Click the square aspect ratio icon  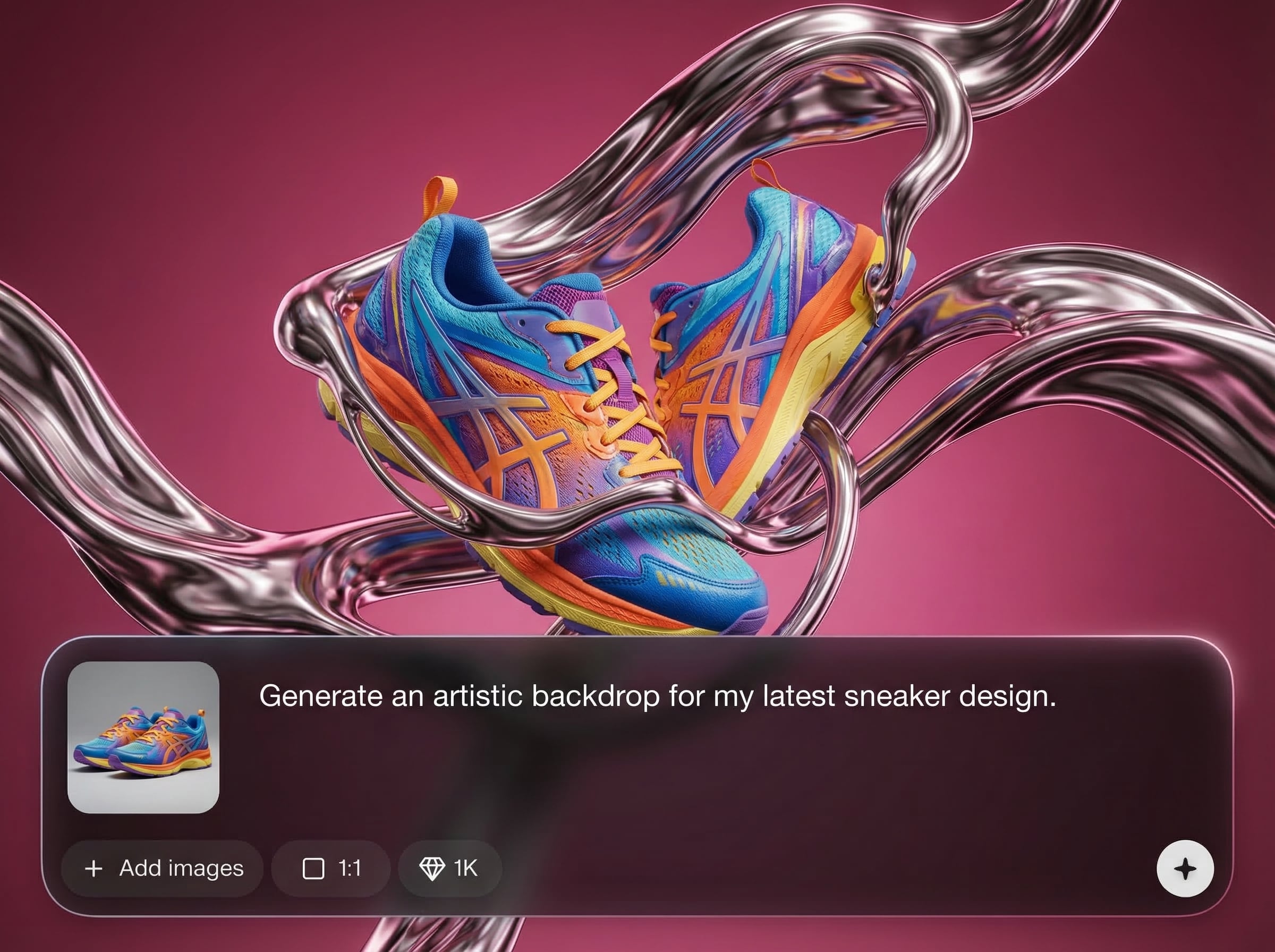point(313,869)
